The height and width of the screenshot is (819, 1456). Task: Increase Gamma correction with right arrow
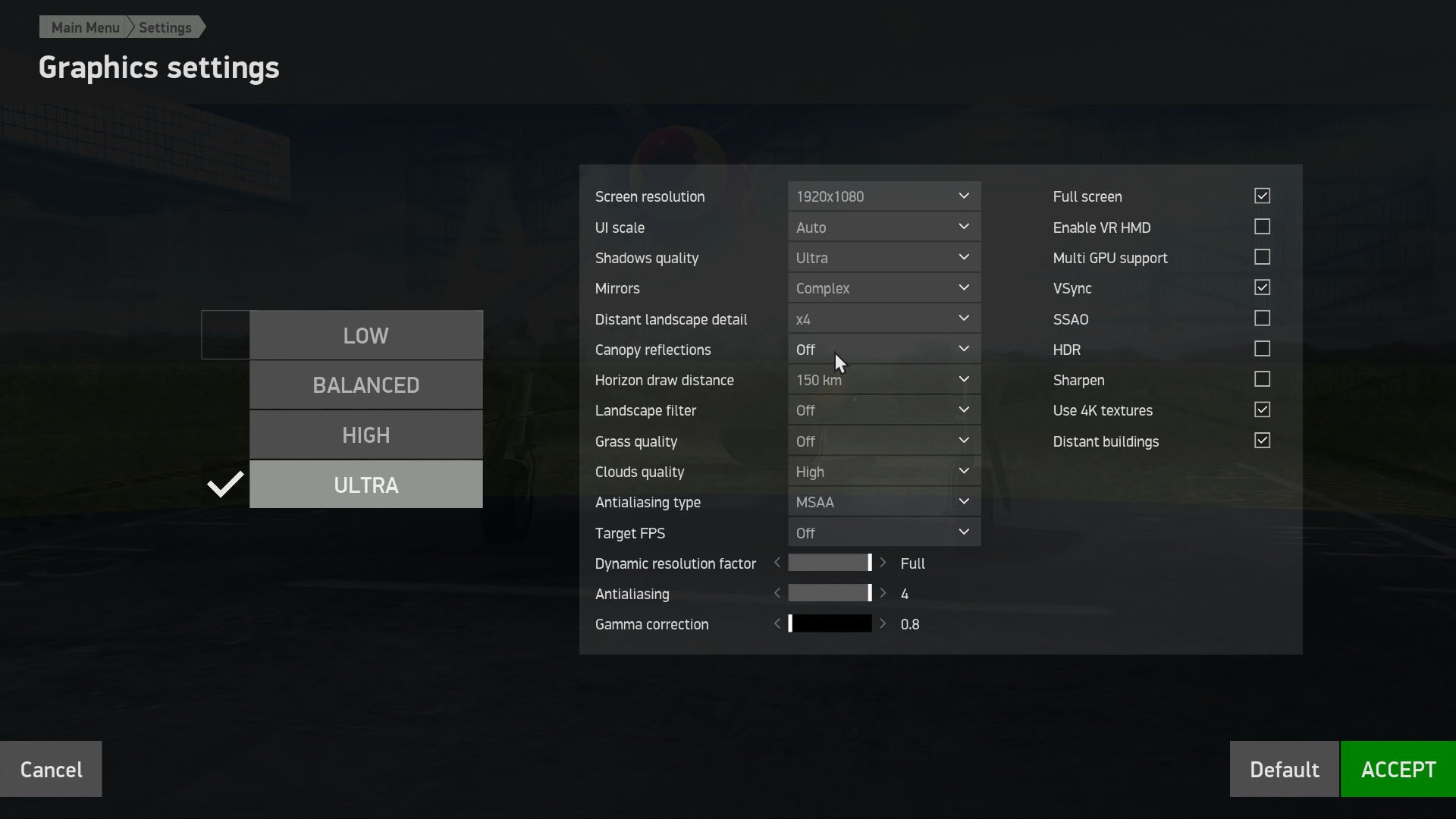pos(883,623)
